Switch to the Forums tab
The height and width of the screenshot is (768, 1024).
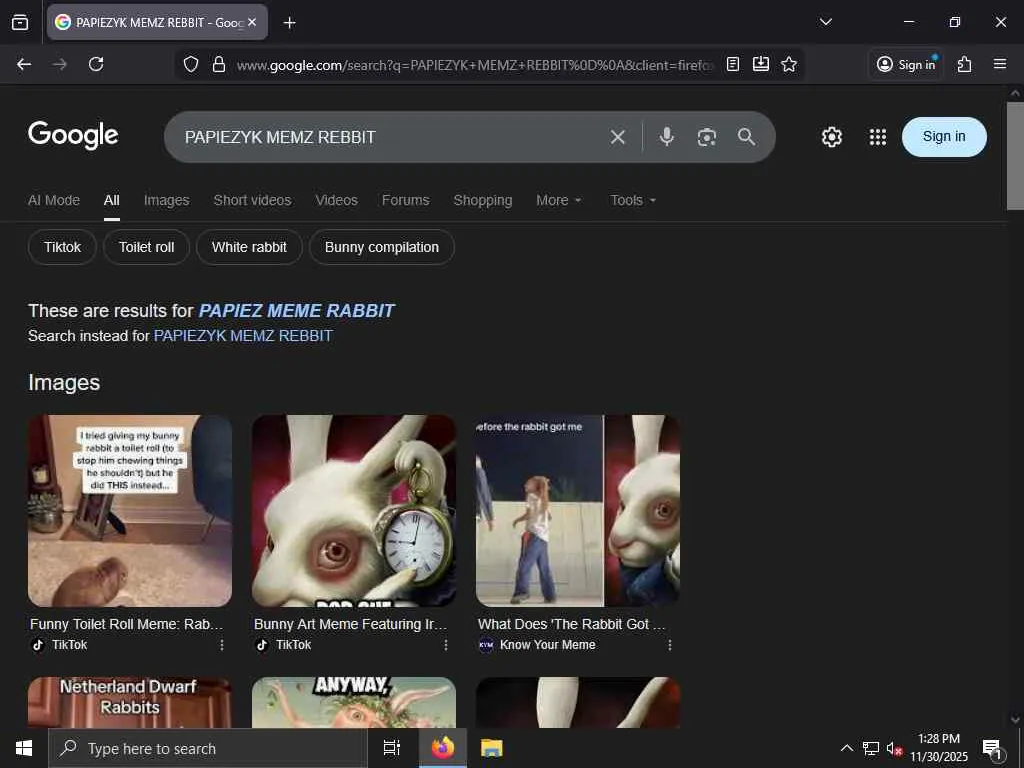coord(406,200)
